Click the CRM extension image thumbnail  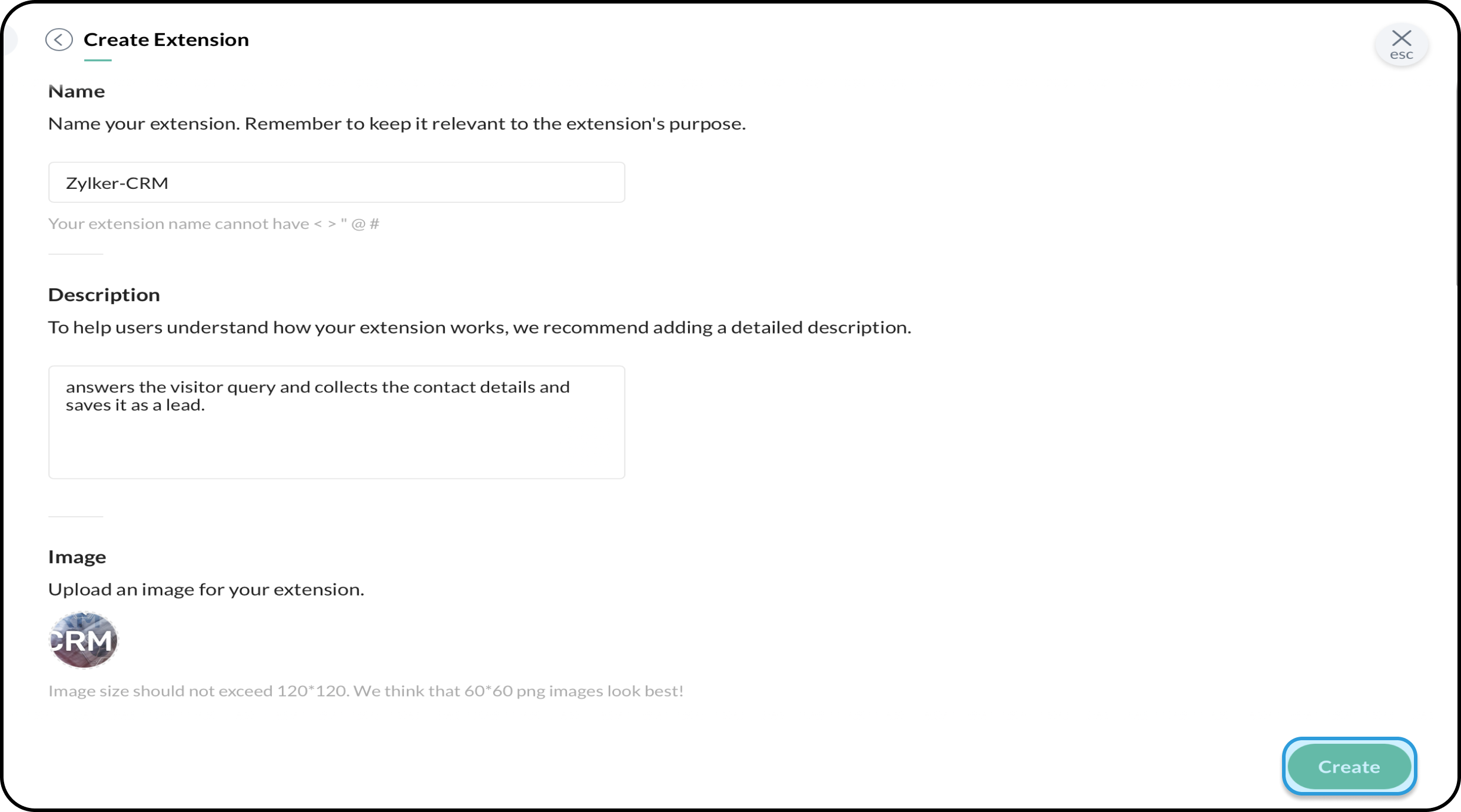[83, 640]
